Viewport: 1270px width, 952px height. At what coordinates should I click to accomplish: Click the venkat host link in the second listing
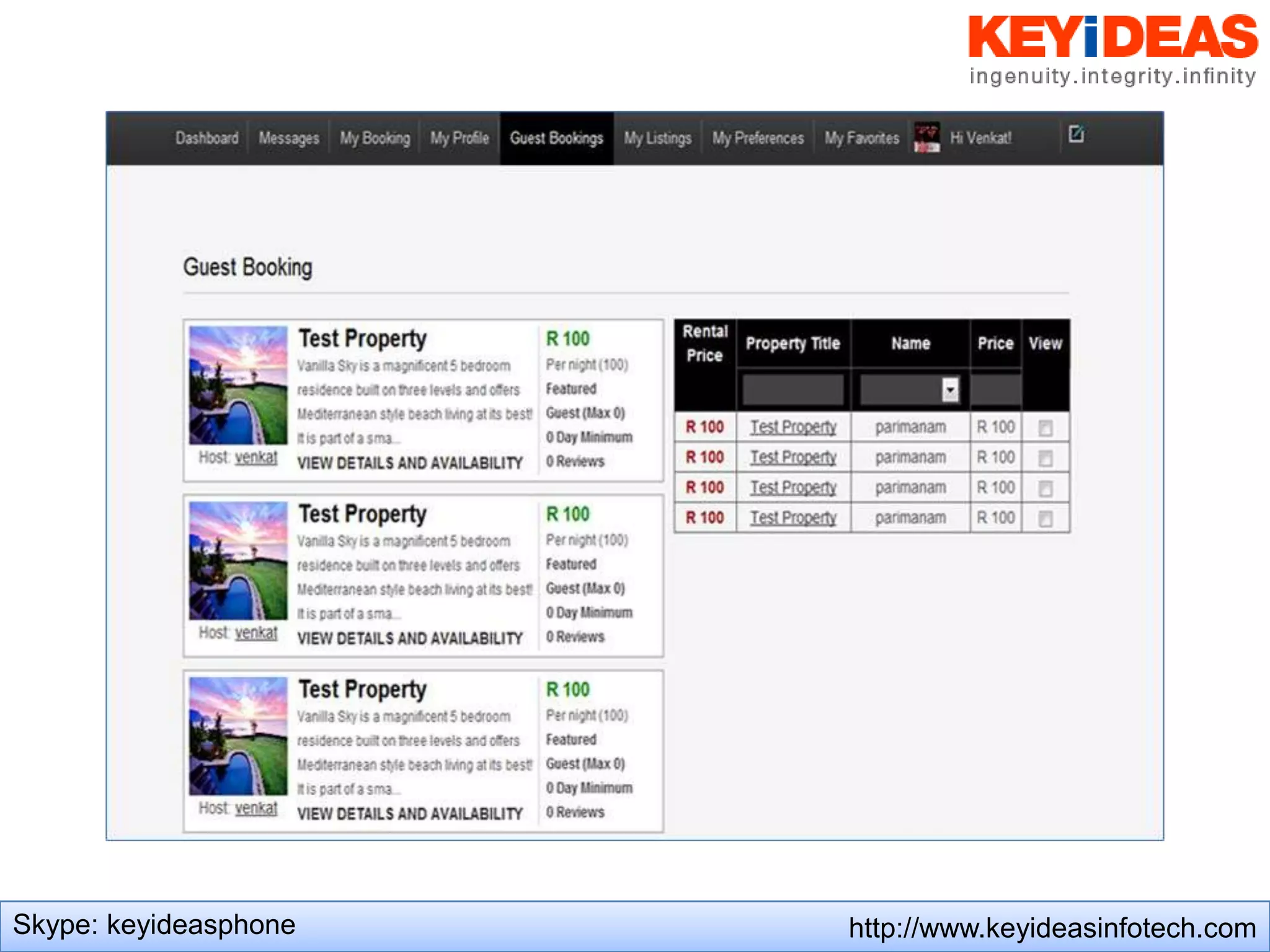point(256,633)
